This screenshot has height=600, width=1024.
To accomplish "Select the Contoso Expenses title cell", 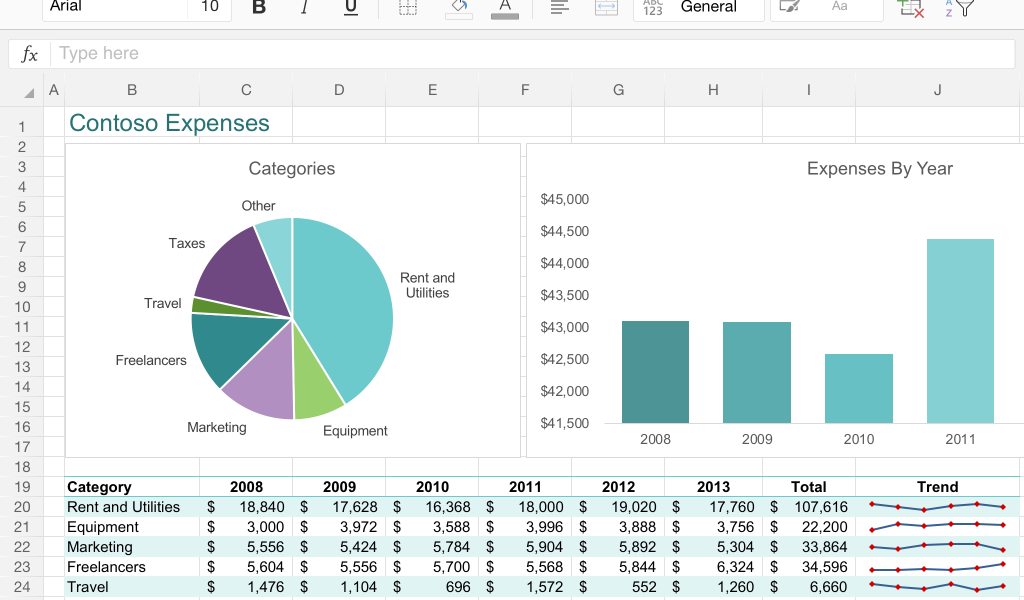I will coord(169,123).
